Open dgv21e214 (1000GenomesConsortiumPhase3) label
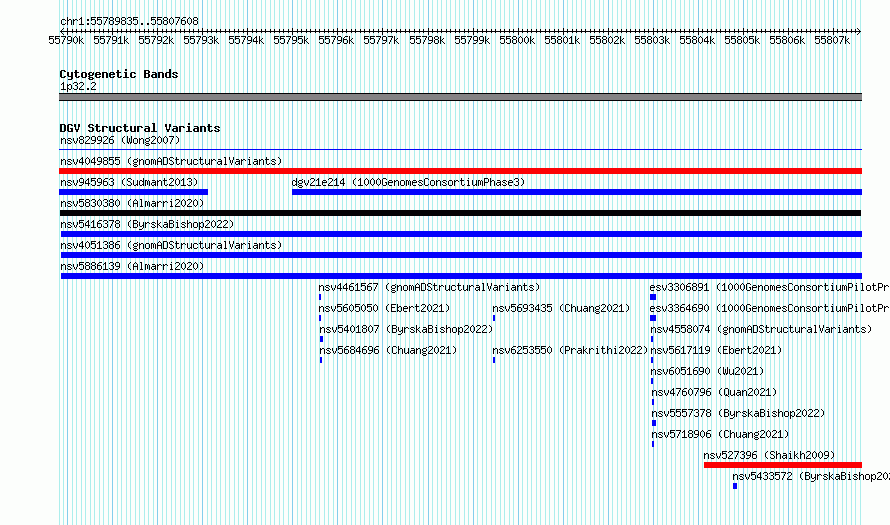 408,182
